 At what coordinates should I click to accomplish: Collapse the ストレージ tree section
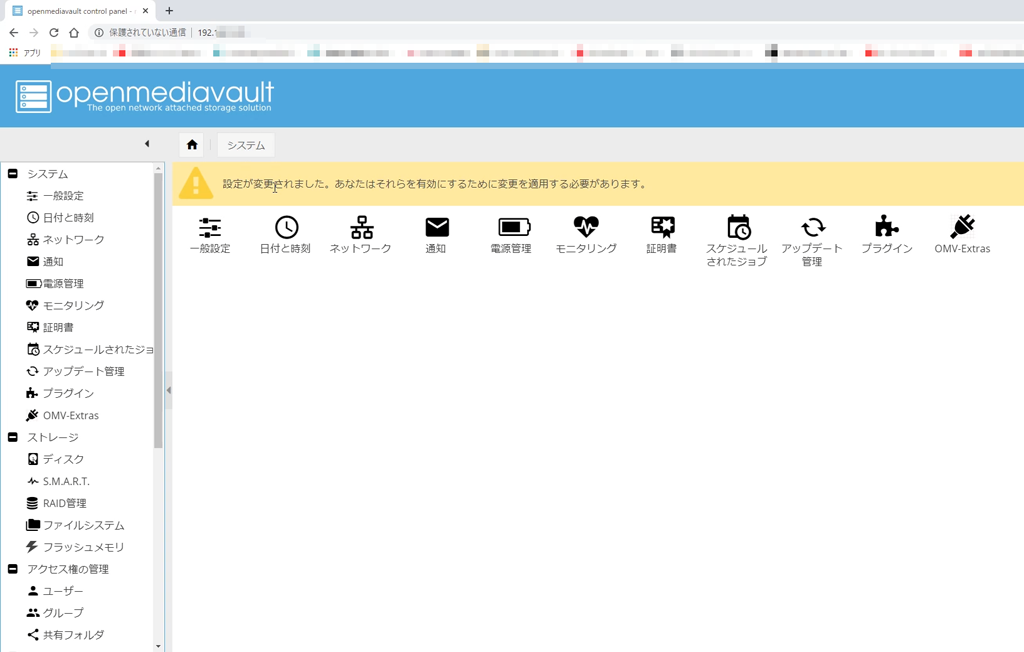click(13, 437)
